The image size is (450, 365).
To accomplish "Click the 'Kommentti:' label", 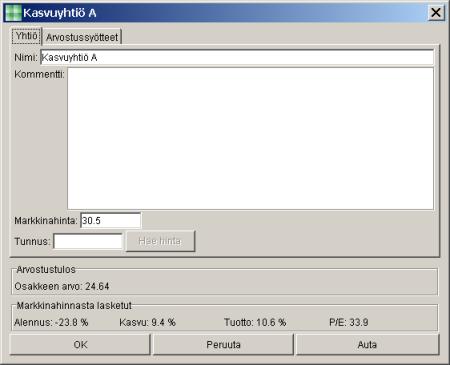I will (40, 74).
